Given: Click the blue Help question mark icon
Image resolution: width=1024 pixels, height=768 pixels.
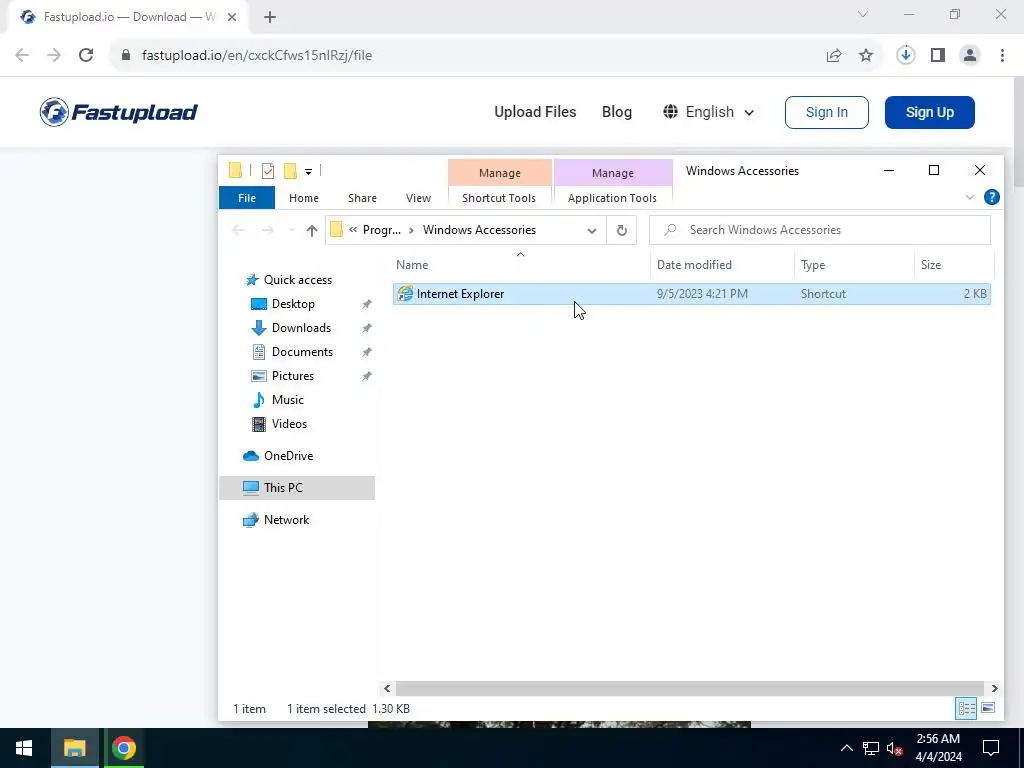Looking at the screenshot, I should click(991, 197).
